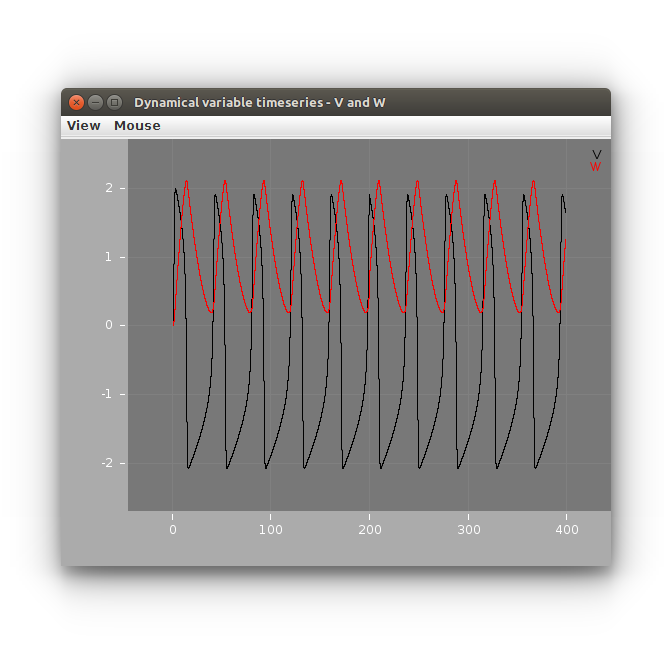Click the first black V curve trough
Viewport: 664px width, 663px height.
(x=188, y=468)
